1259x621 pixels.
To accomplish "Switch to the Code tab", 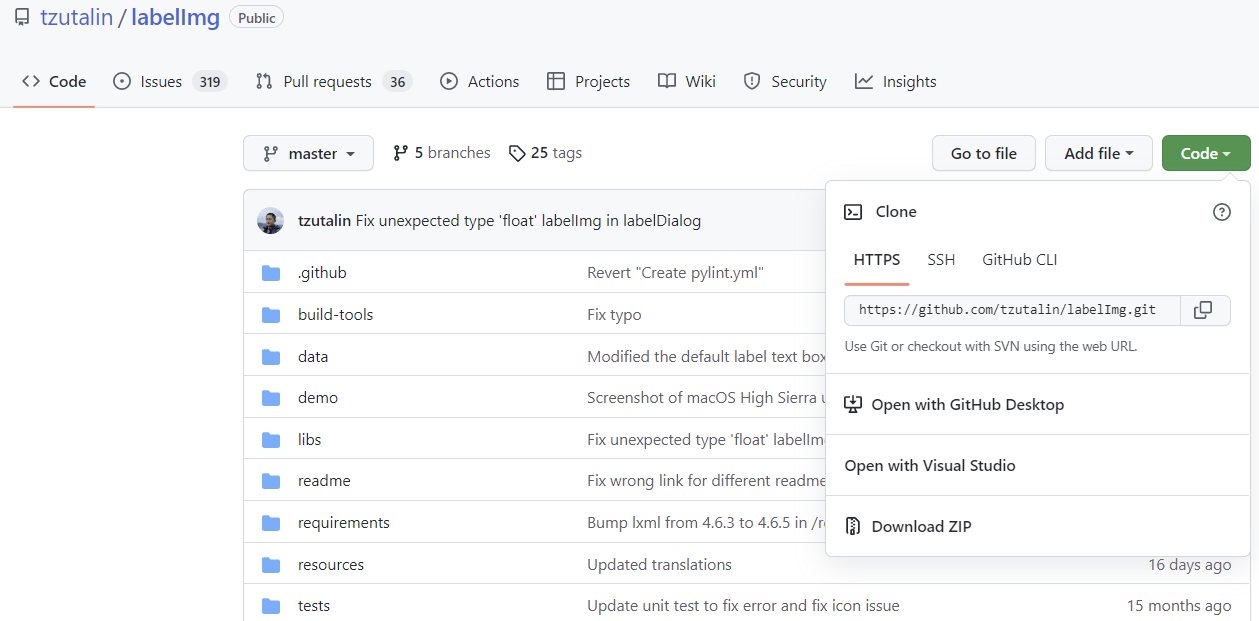I will click(54, 82).
